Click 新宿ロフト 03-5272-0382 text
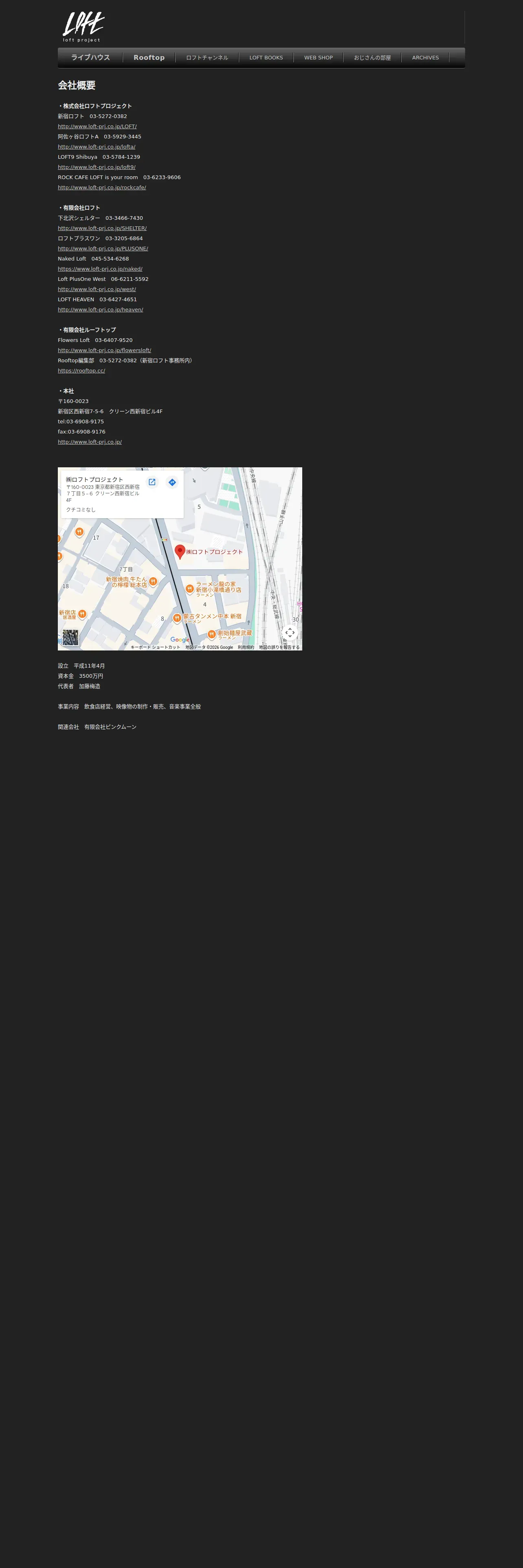The width and height of the screenshot is (523, 1568). 92,116
